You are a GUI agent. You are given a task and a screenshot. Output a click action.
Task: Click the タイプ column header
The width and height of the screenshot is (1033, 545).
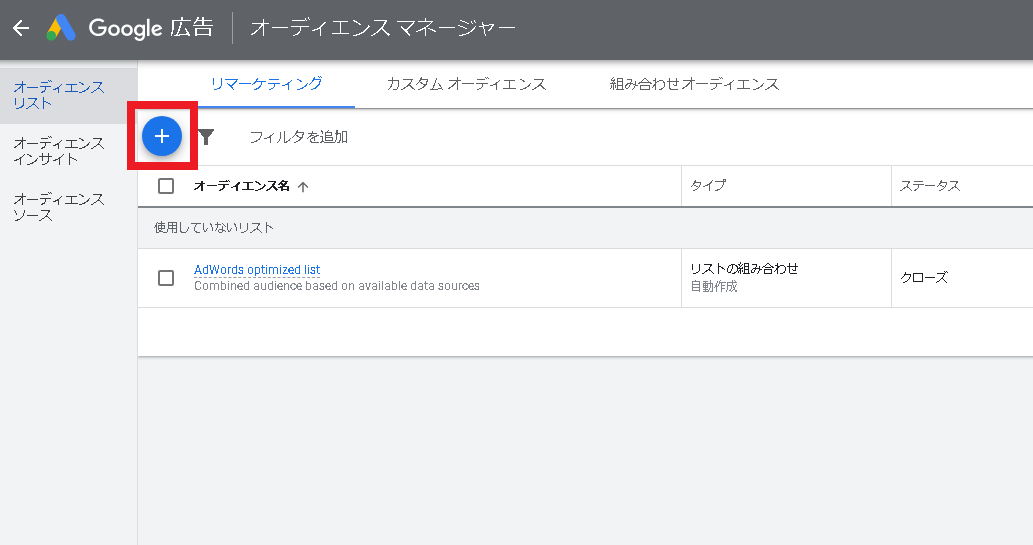pyautogui.click(x=708, y=186)
